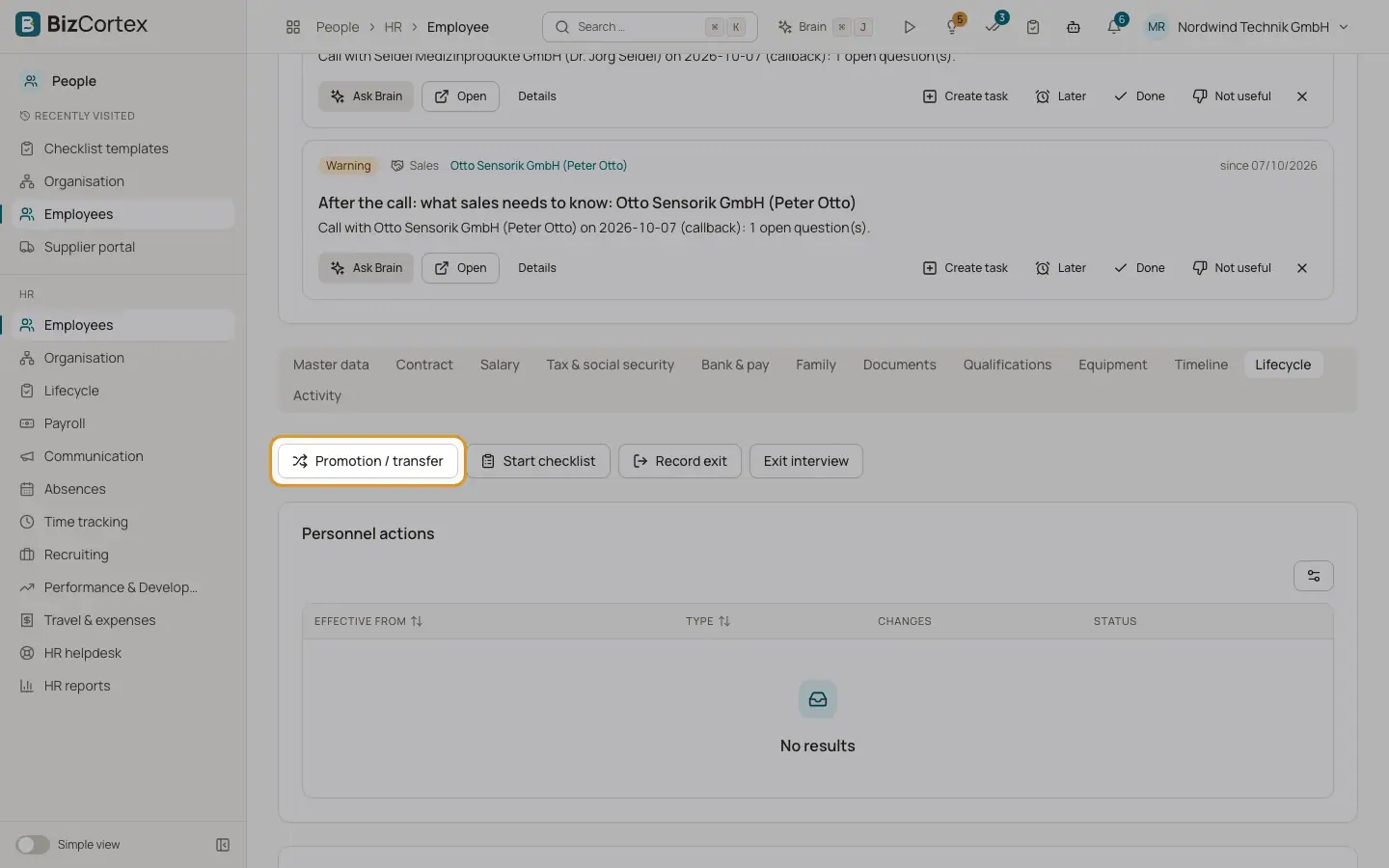Open the notifications bell icon
1389x868 pixels.
[x=1114, y=26]
